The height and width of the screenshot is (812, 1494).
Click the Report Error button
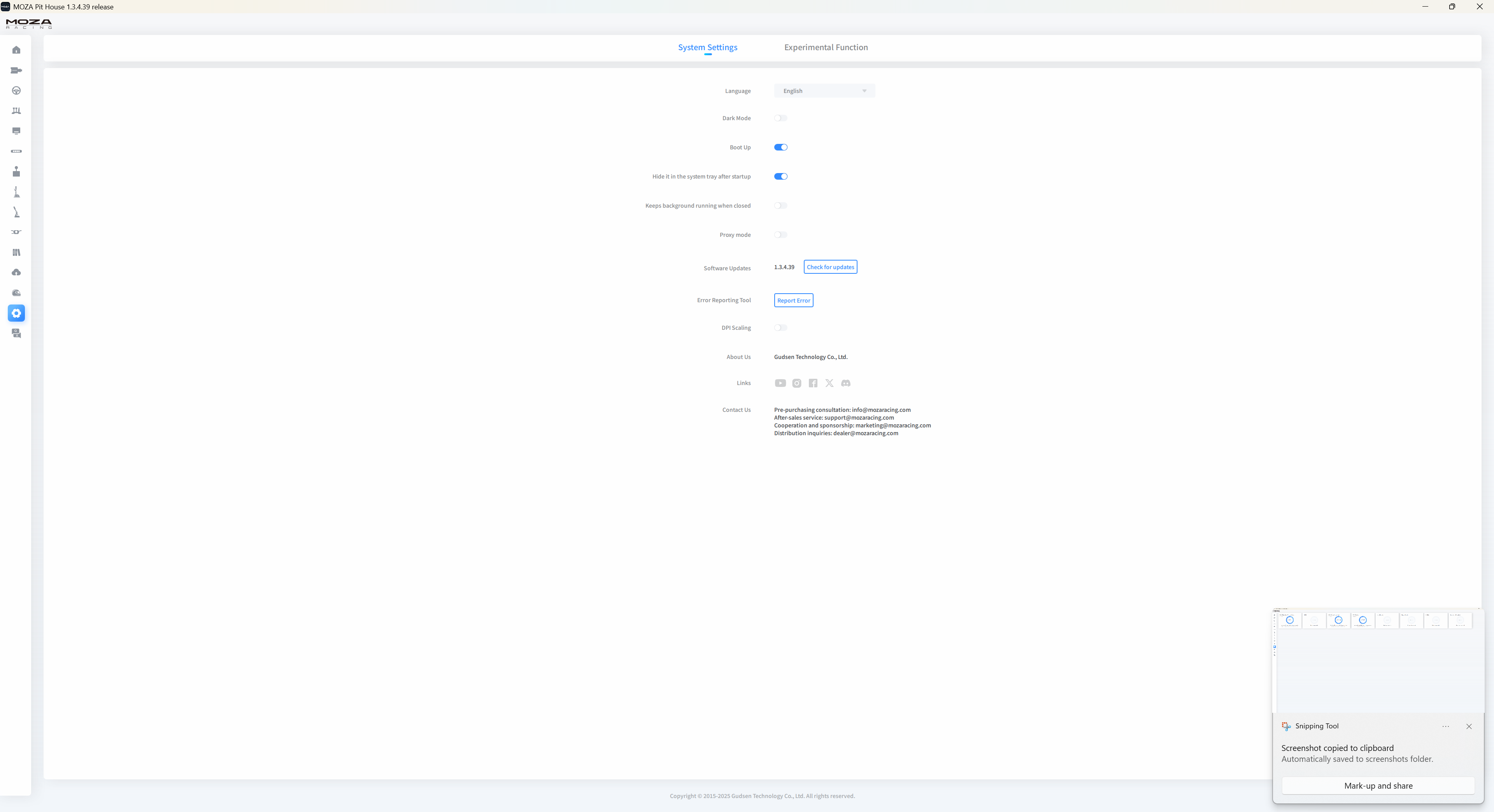tap(793, 300)
